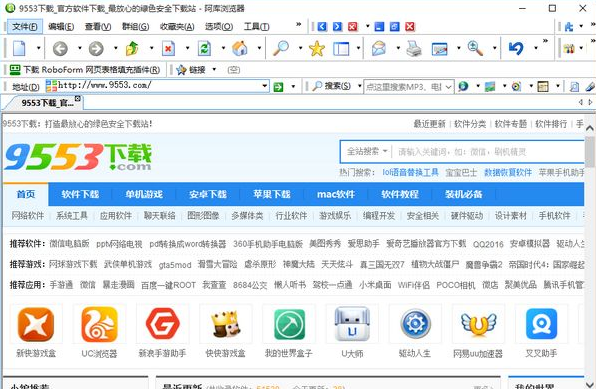Click the blue next-tab arrow icon
This screenshot has height=389, width=596.
pyautogui.click(x=337, y=26)
